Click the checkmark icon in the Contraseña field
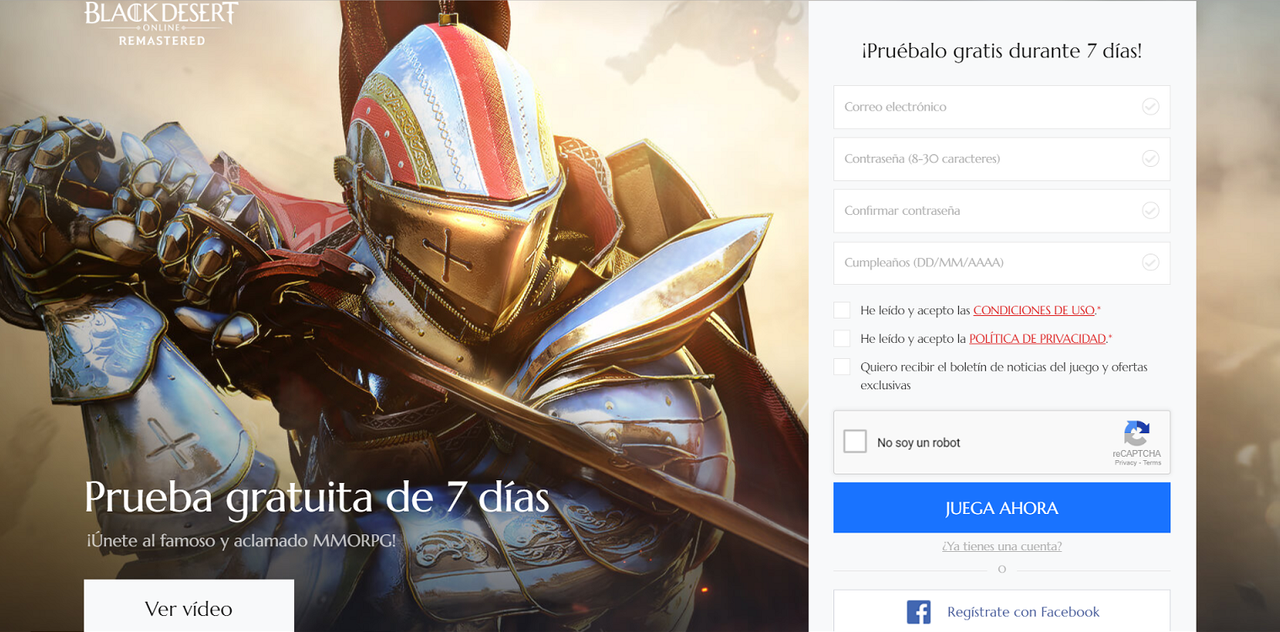Screen dimensions: 1280x632 click(1150, 159)
